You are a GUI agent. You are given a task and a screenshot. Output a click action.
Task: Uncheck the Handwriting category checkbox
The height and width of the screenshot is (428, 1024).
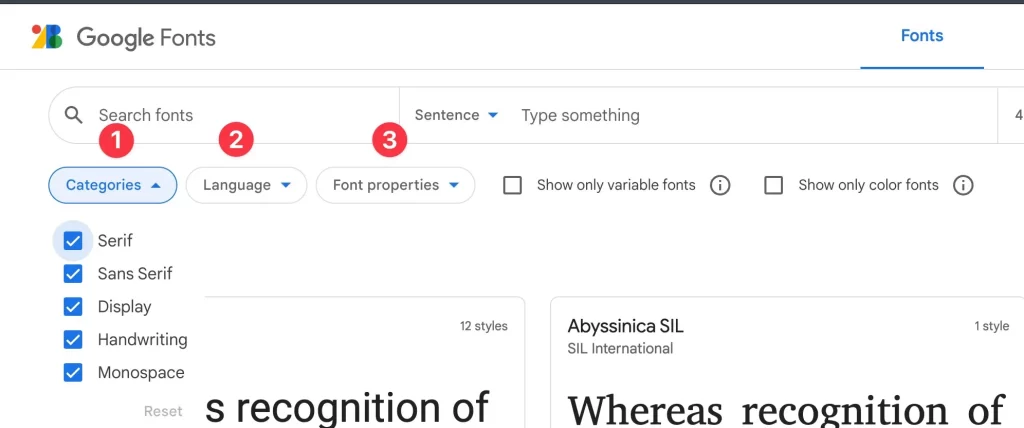tap(73, 340)
